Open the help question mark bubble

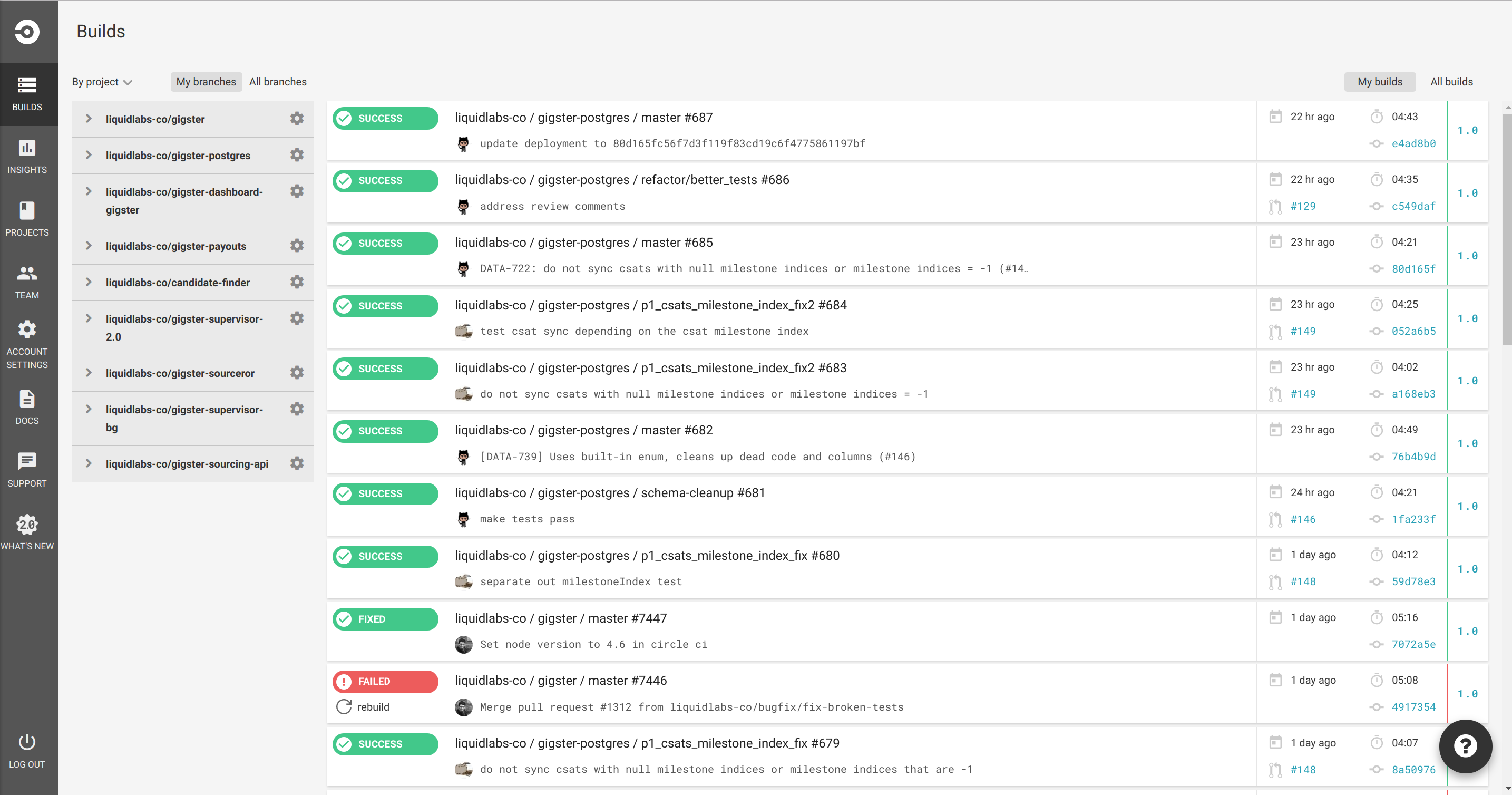pyautogui.click(x=1465, y=746)
